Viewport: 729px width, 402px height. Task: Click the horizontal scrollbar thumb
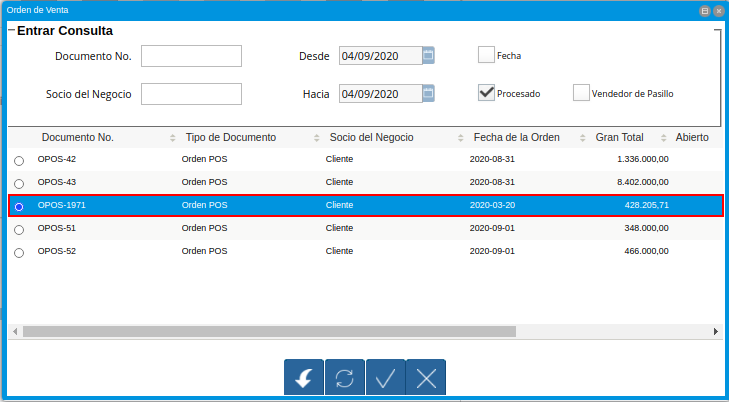point(270,331)
